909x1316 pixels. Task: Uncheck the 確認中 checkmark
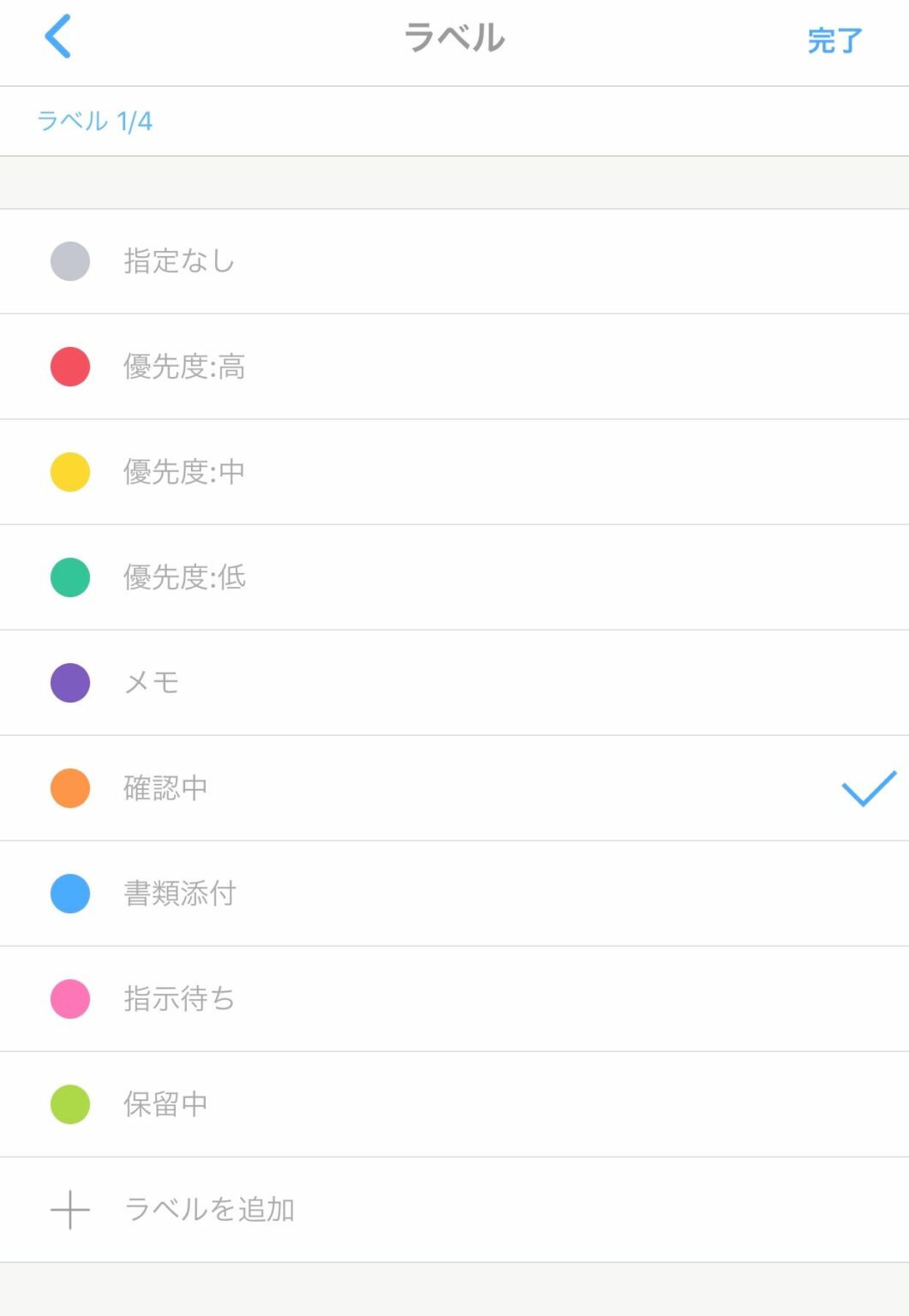pyautogui.click(x=868, y=788)
